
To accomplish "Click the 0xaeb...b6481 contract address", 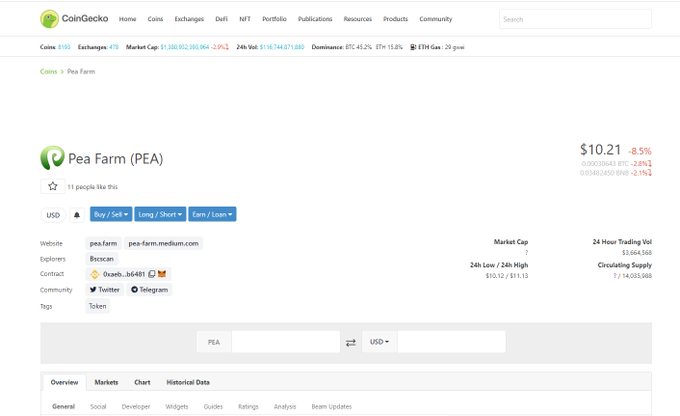I will click(x=124, y=274).
